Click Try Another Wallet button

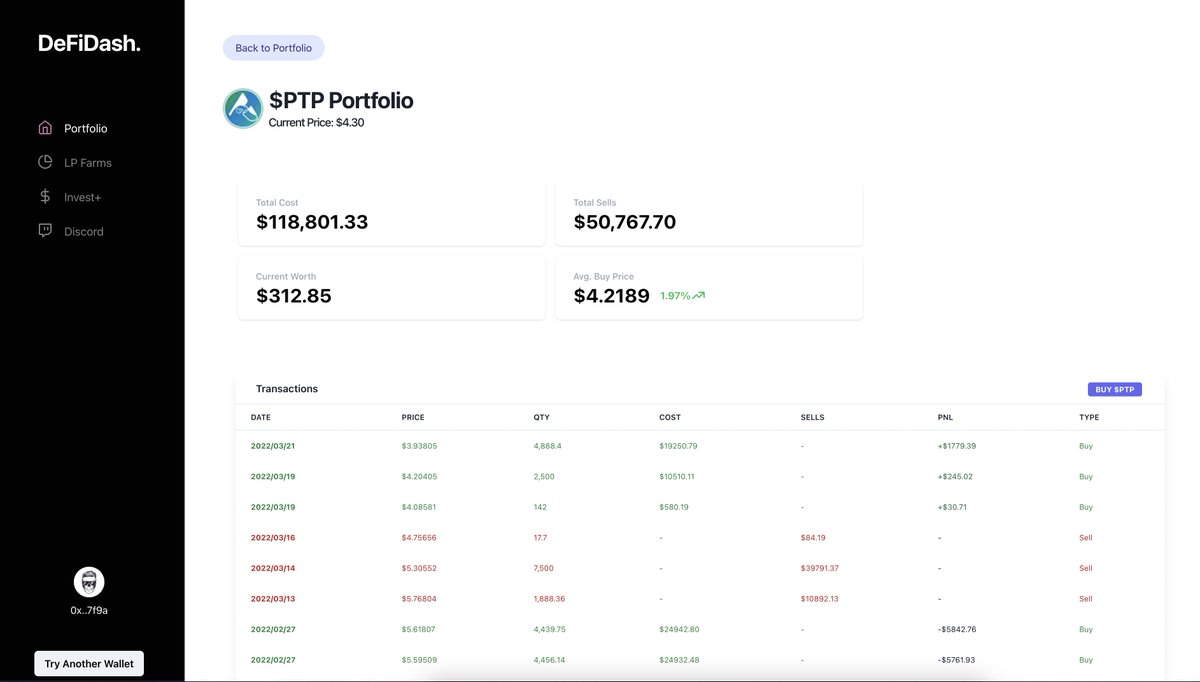[x=89, y=664]
